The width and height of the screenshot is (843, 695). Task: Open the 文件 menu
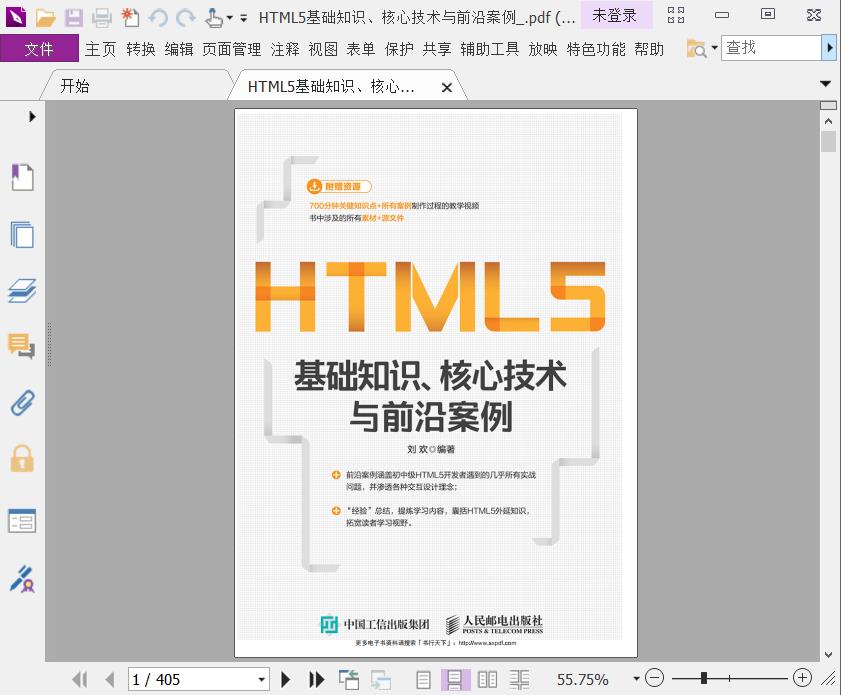39,49
